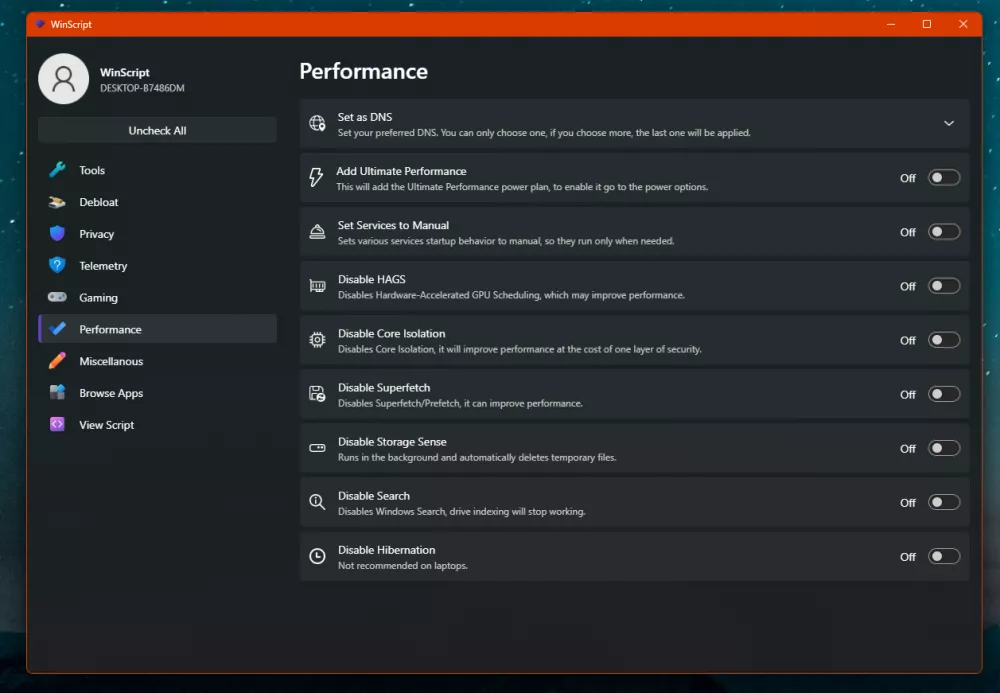
Task: Turn on Disable HAGS switch
Action: click(943, 286)
